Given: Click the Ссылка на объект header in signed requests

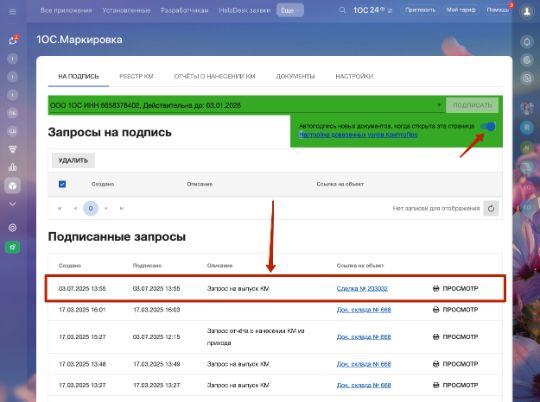Looking at the screenshot, I should pyautogui.click(x=360, y=266).
